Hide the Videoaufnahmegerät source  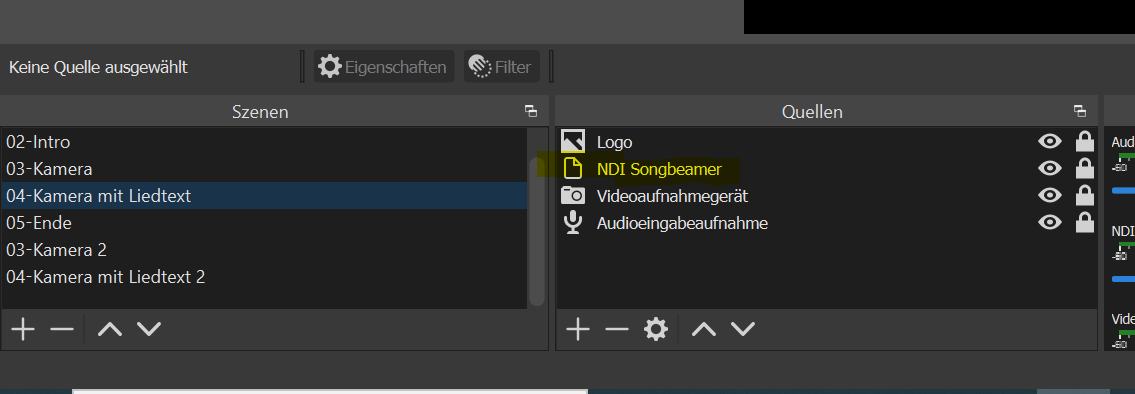(x=1050, y=196)
